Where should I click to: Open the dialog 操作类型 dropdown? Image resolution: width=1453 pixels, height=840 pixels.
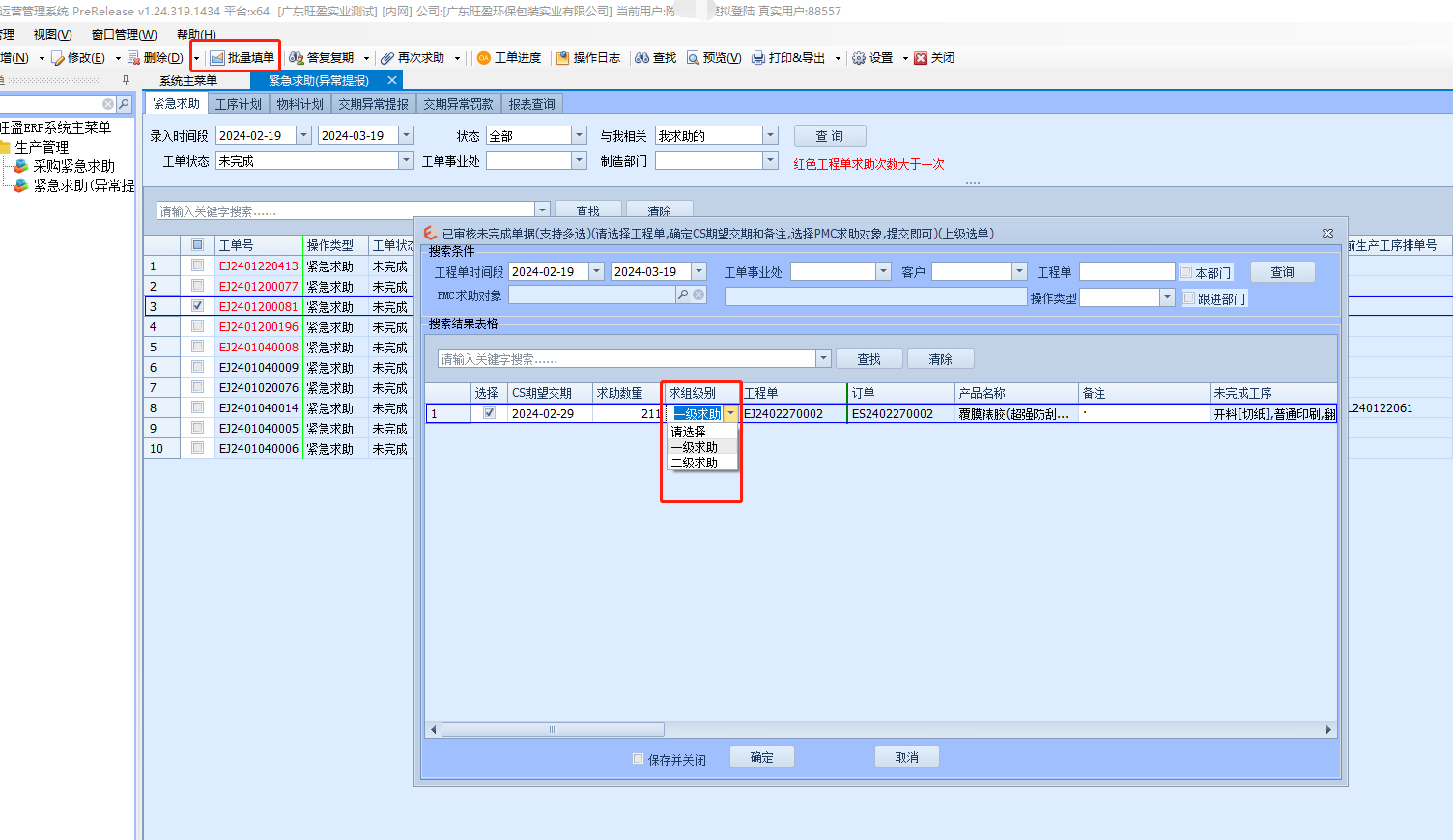(1167, 297)
